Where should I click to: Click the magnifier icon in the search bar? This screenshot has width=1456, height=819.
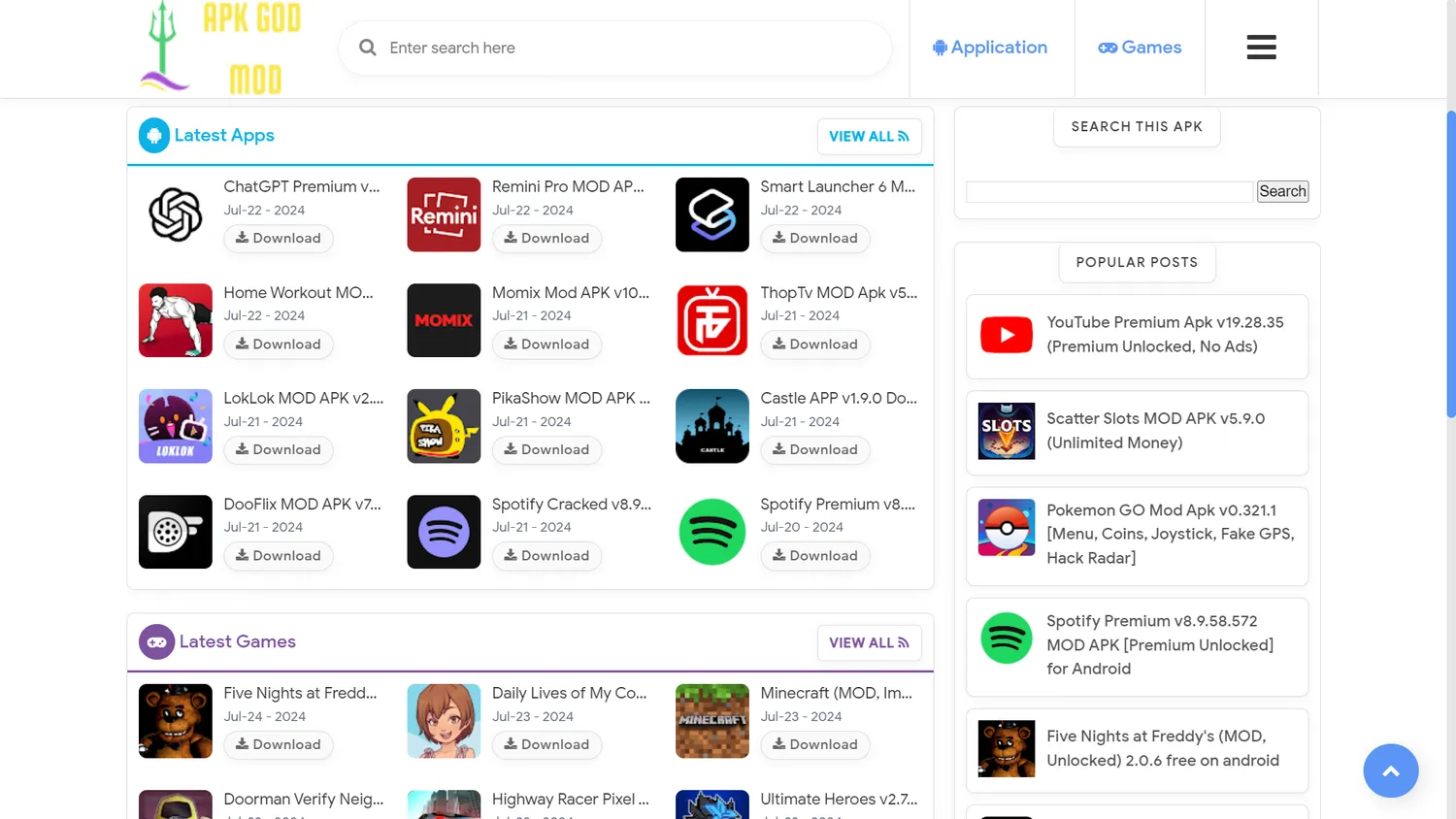(368, 48)
